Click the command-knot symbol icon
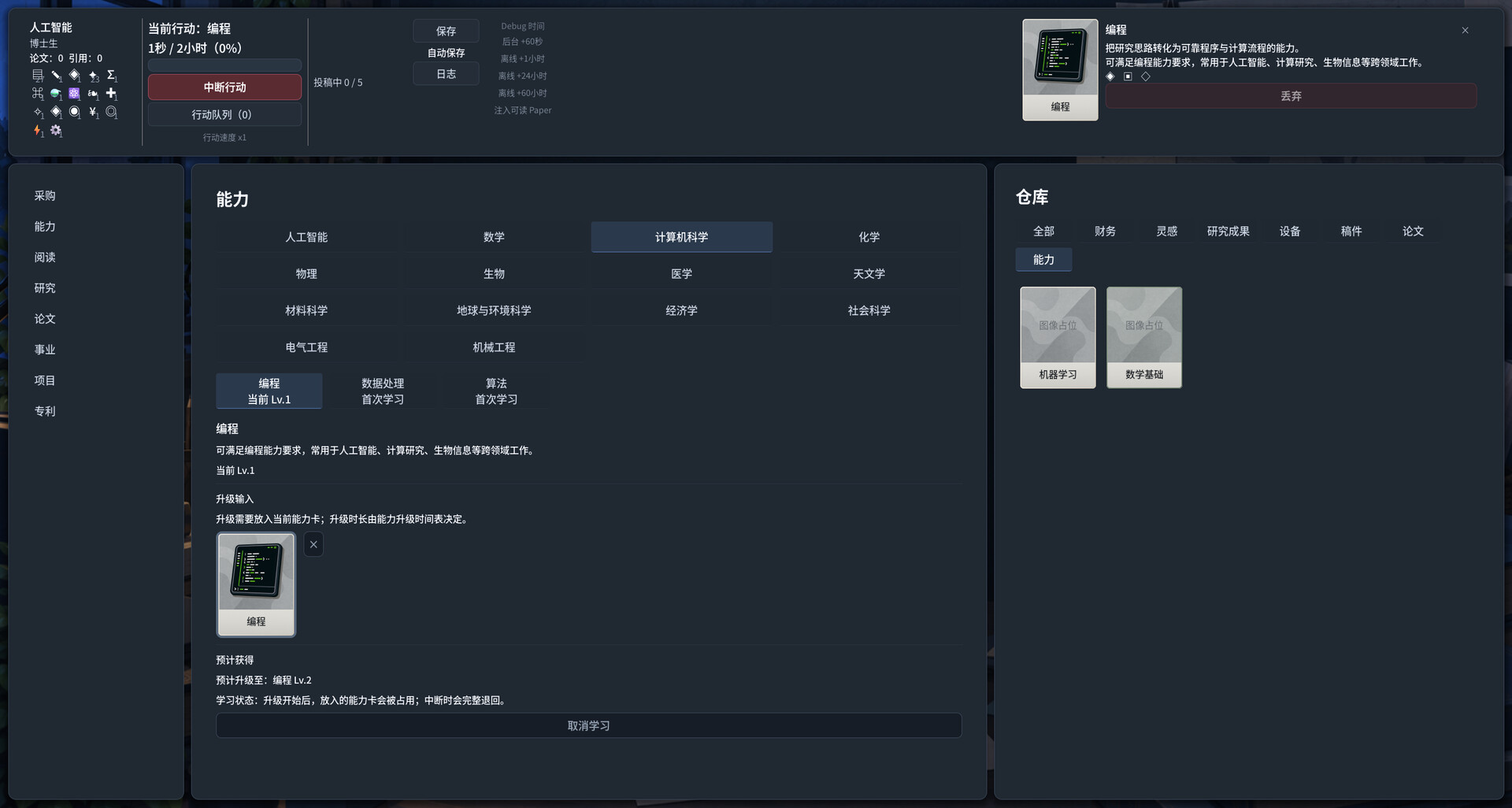Image resolution: width=1512 pixels, height=808 pixels. [38, 93]
